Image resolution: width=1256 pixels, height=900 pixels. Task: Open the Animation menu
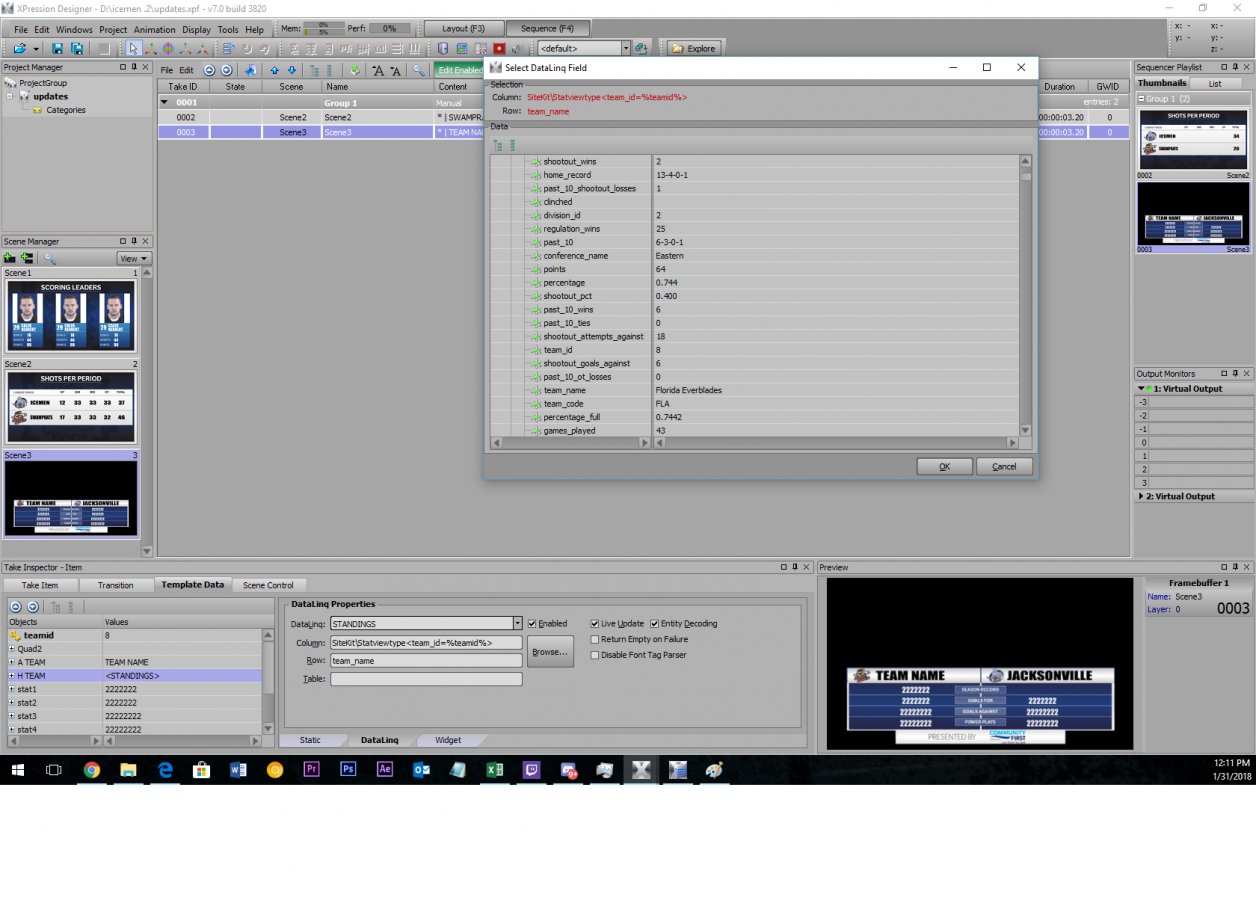(154, 29)
